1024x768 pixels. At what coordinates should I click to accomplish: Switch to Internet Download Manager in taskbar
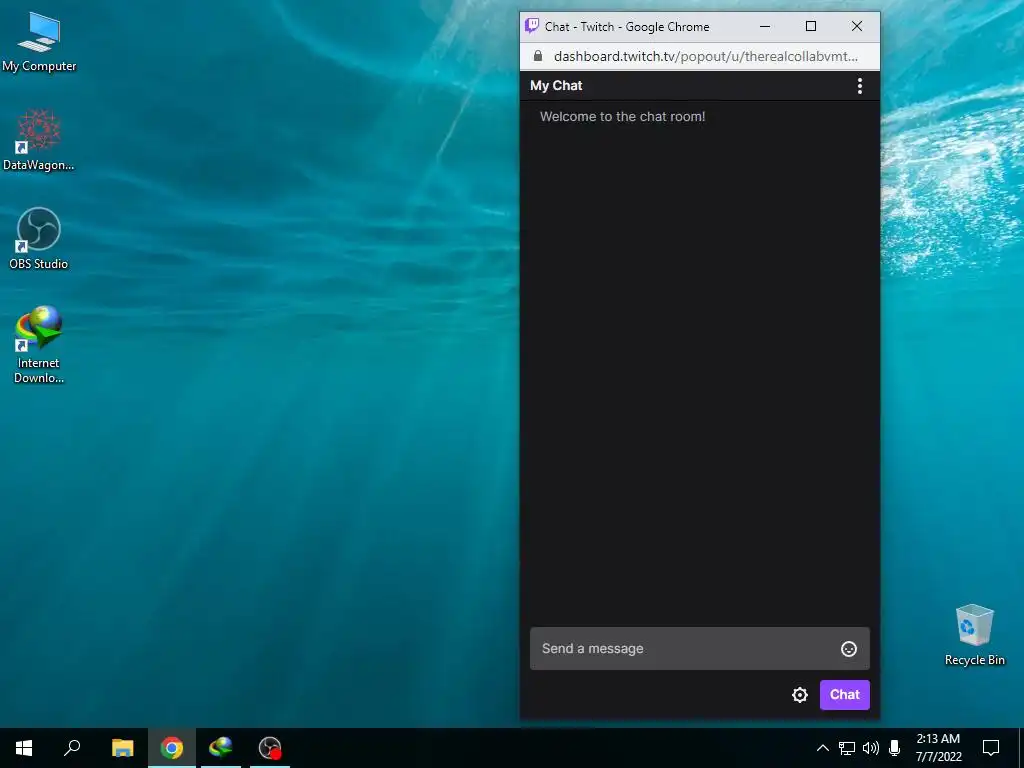[x=221, y=748]
